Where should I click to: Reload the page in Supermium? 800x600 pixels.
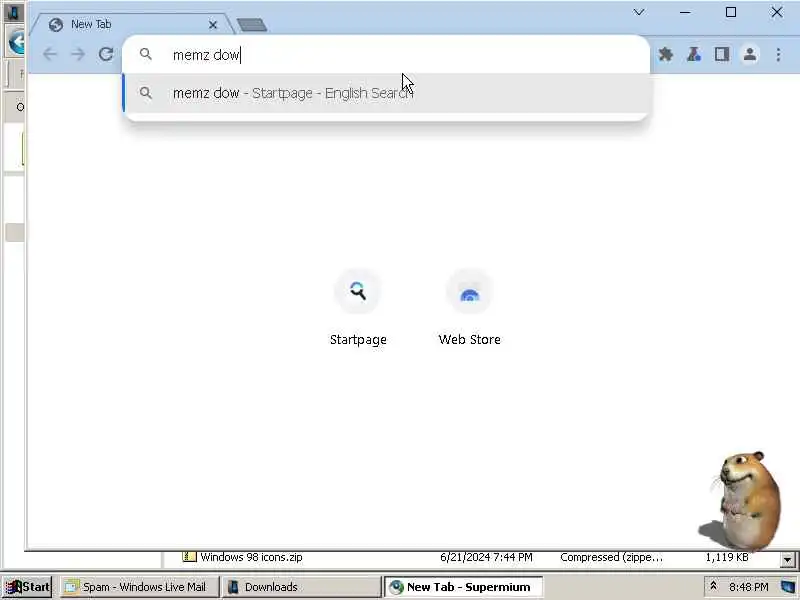coord(106,54)
